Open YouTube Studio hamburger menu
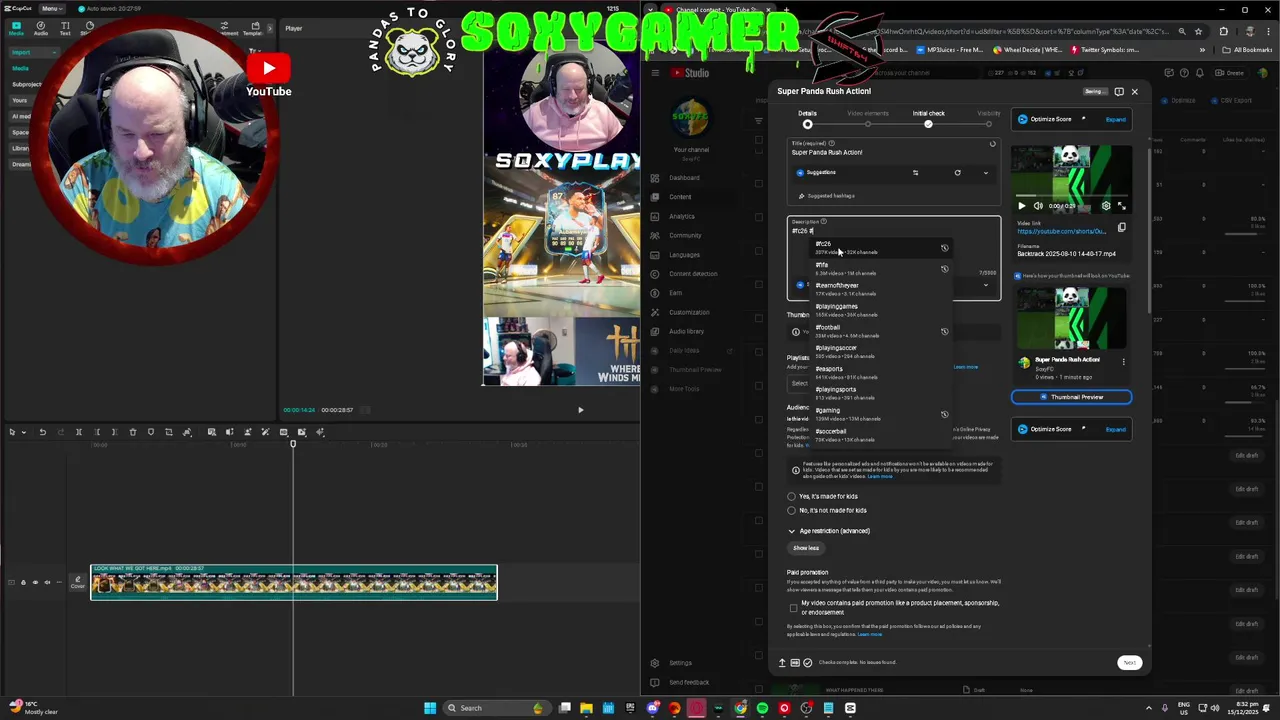This screenshot has width=1280, height=720. pos(655,72)
